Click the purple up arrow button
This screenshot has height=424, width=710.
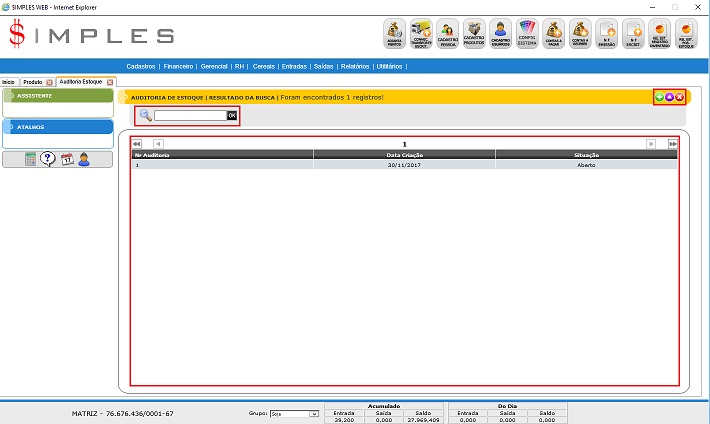click(669, 97)
